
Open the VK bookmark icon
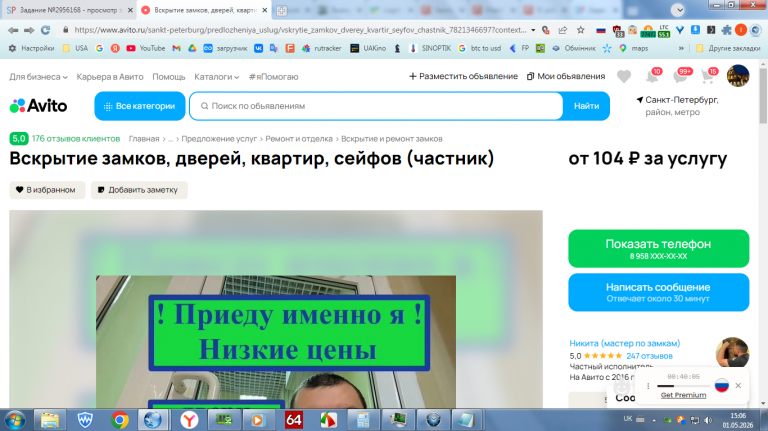coord(258,48)
